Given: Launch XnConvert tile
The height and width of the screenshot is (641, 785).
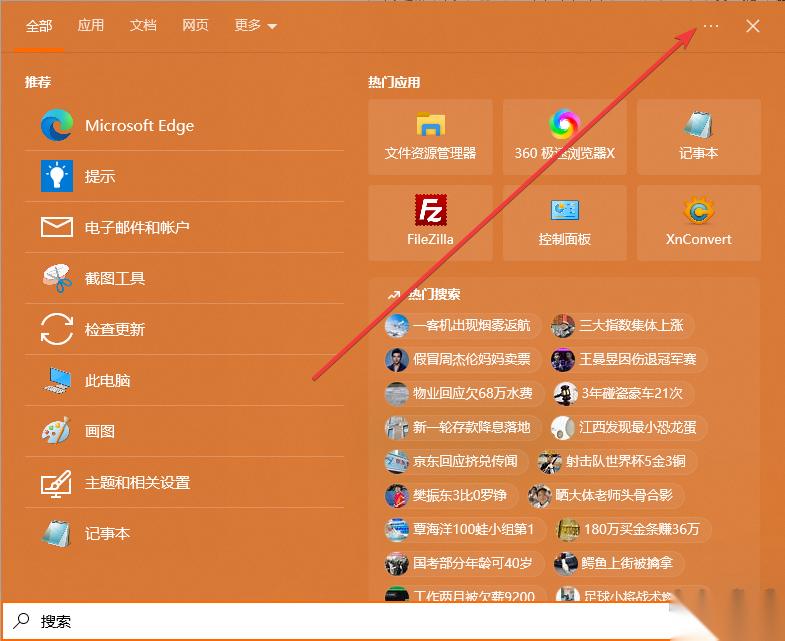Looking at the screenshot, I should tap(699, 223).
